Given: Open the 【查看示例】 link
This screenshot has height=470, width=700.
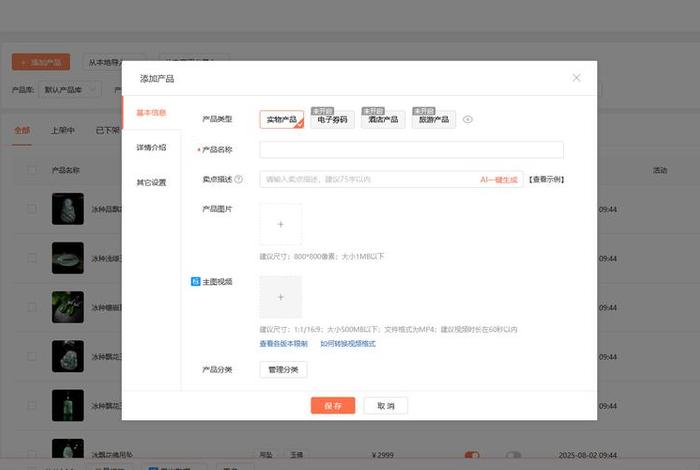Looking at the screenshot, I should tap(546, 179).
